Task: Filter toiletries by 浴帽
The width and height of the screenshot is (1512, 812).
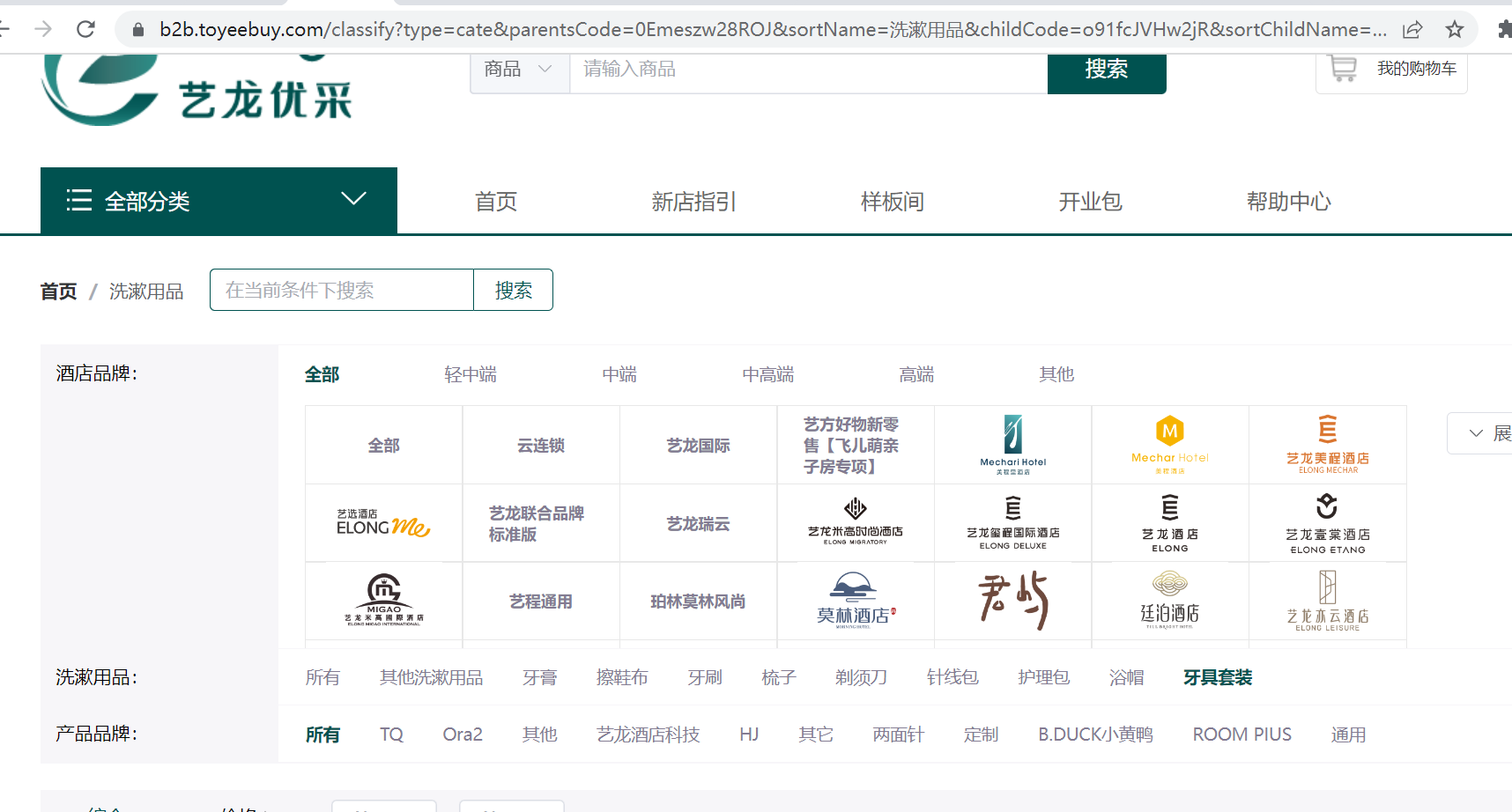Action: 1126,677
